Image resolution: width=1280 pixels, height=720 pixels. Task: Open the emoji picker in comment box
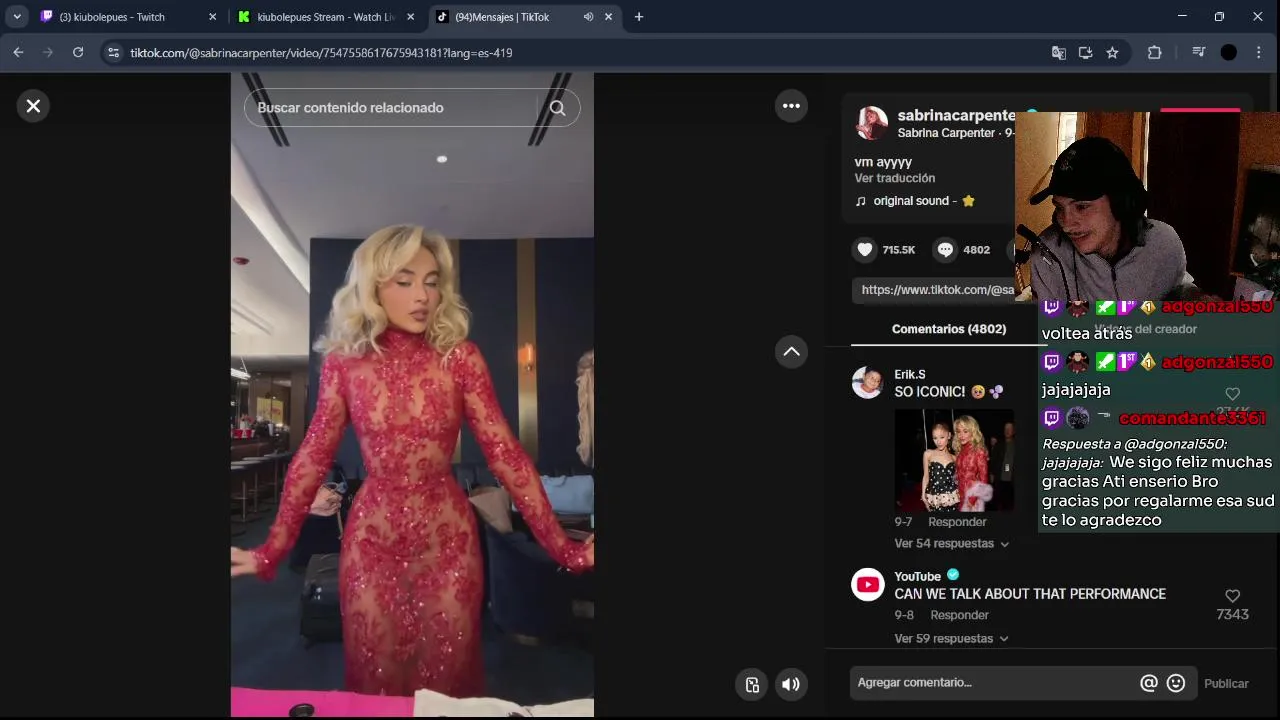[x=1176, y=683]
